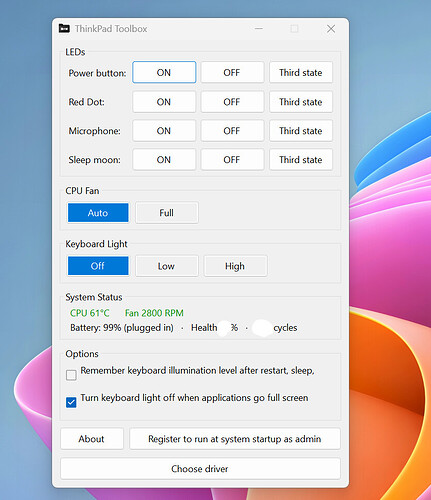Click the Sleep moon: label
Image resolution: width=431 pixels, height=500 pixels.
(x=94, y=160)
